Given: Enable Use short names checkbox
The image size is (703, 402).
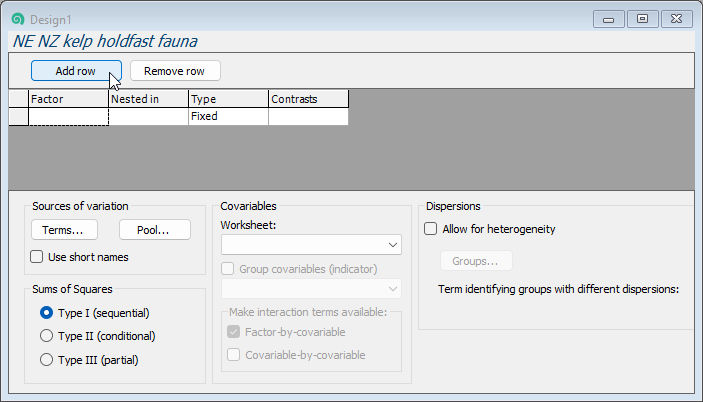Looking at the screenshot, I should coord(37,257).
